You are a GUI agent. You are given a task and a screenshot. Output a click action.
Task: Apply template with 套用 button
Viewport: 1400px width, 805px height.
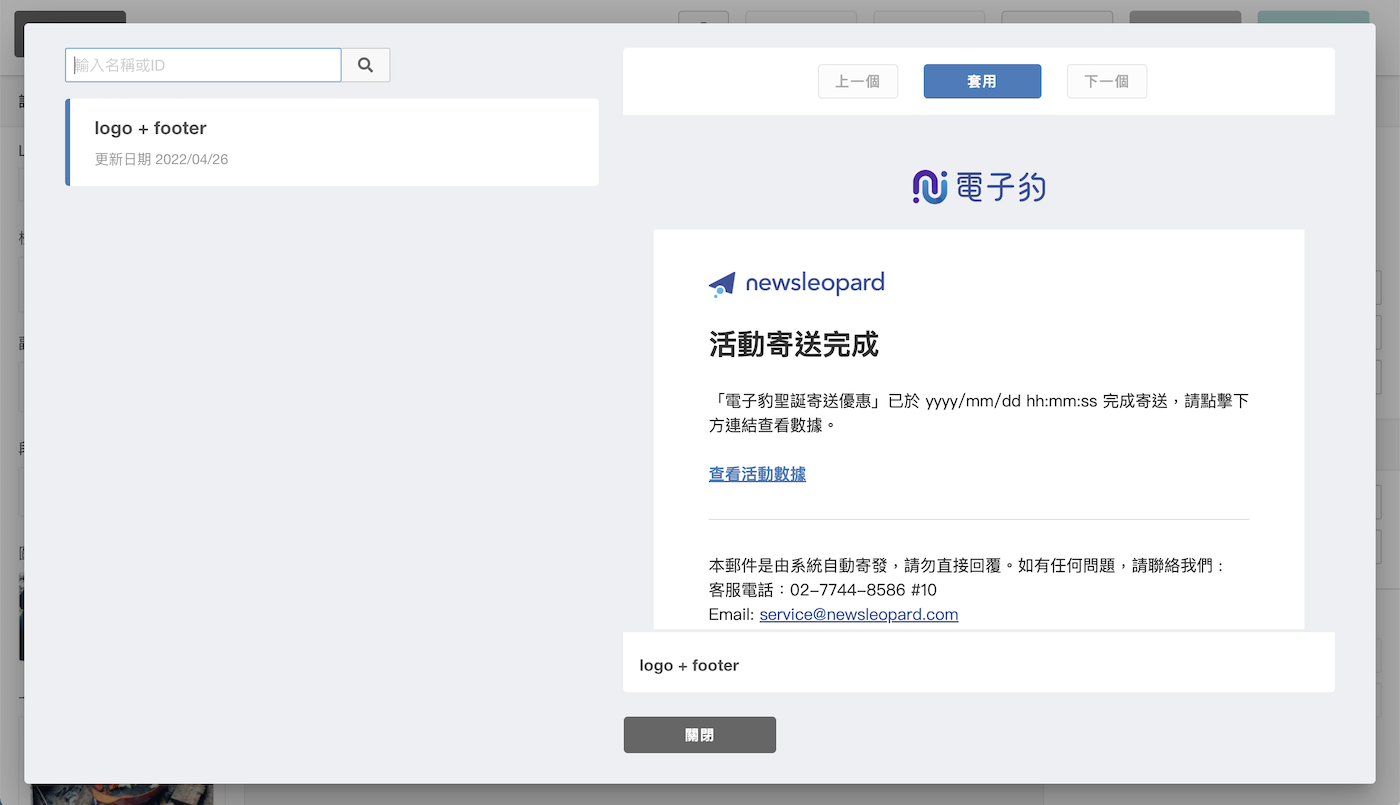982,82
